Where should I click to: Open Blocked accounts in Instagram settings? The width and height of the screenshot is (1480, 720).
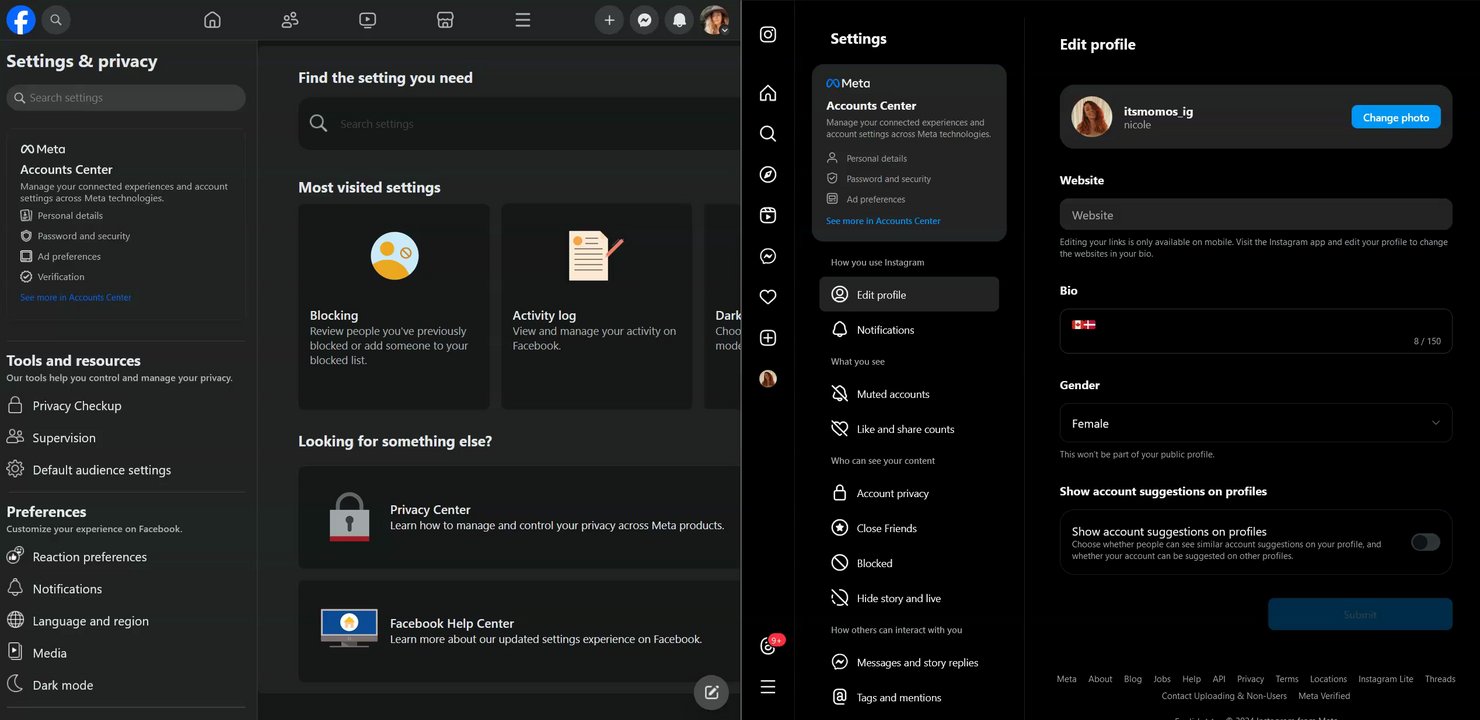pyautogui.click(x=909, y=563)
